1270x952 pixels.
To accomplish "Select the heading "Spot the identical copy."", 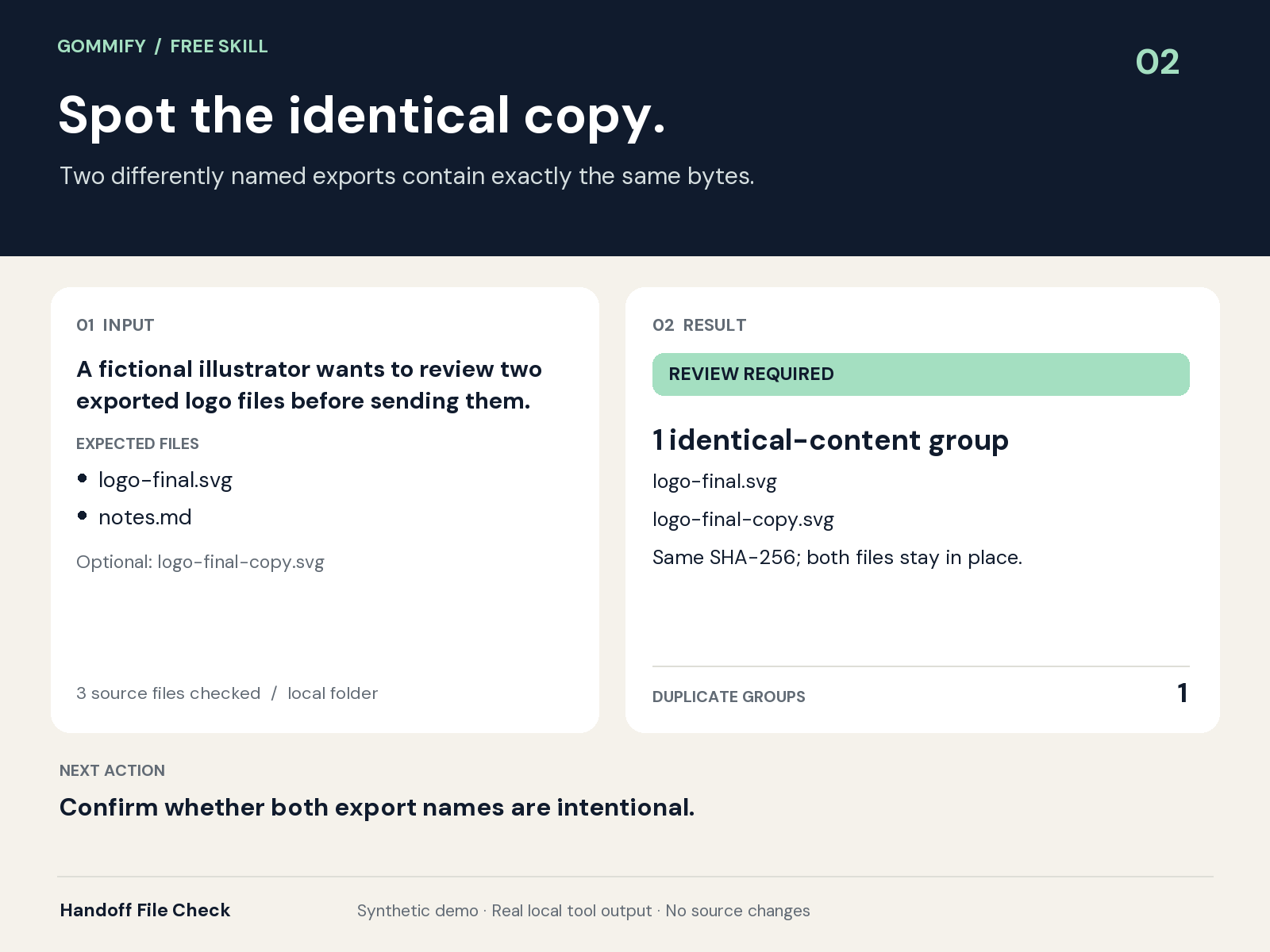I will [362, 116].
